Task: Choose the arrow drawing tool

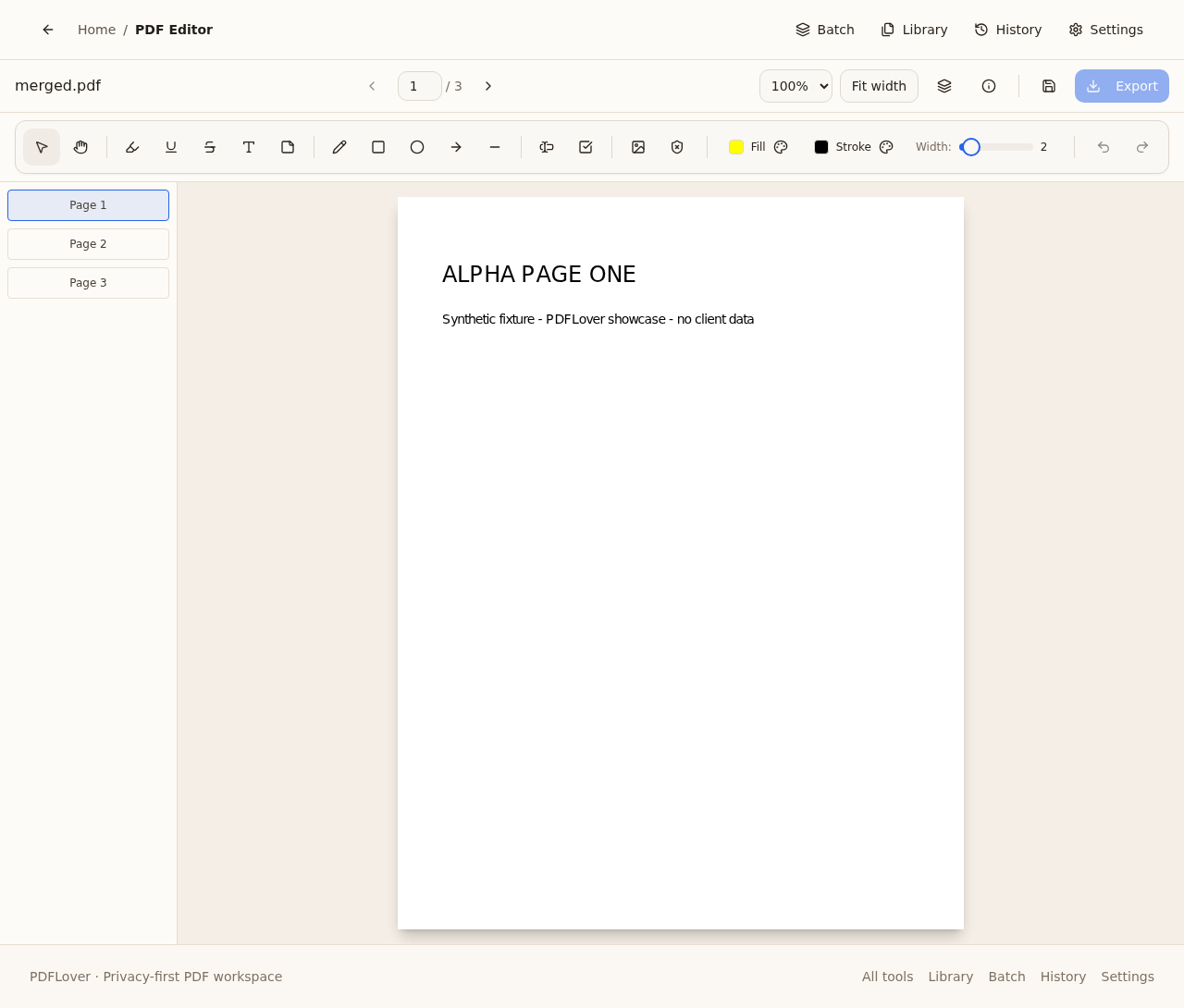Action: (x=456, y=147)
